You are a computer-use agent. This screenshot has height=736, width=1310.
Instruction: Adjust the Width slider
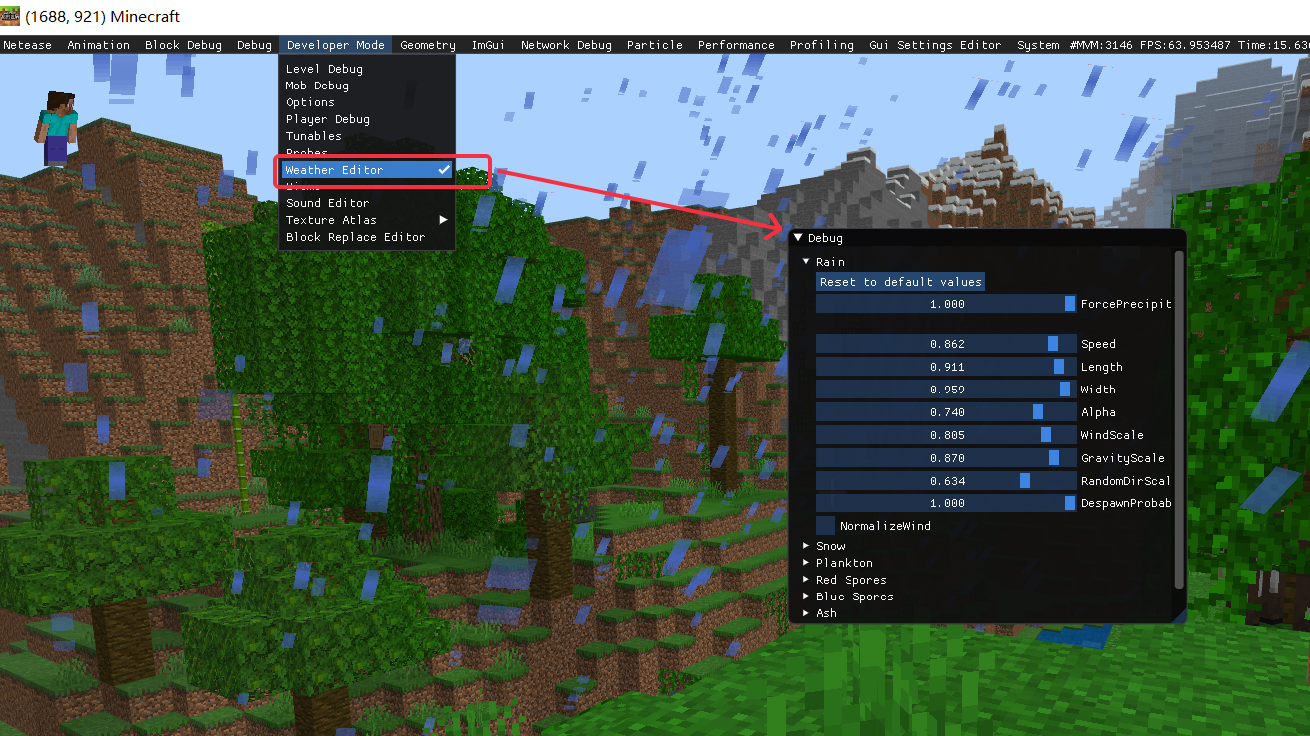tap(946, 389)
